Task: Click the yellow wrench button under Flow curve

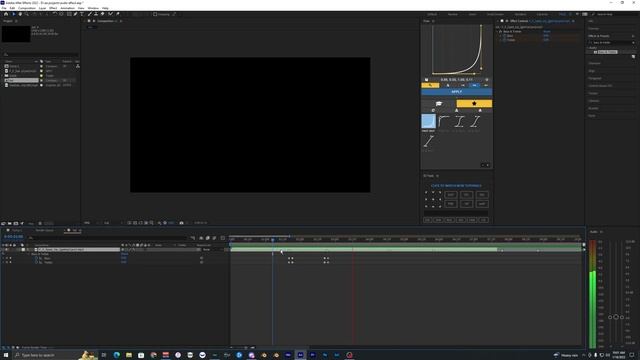Action: (430, 85)
